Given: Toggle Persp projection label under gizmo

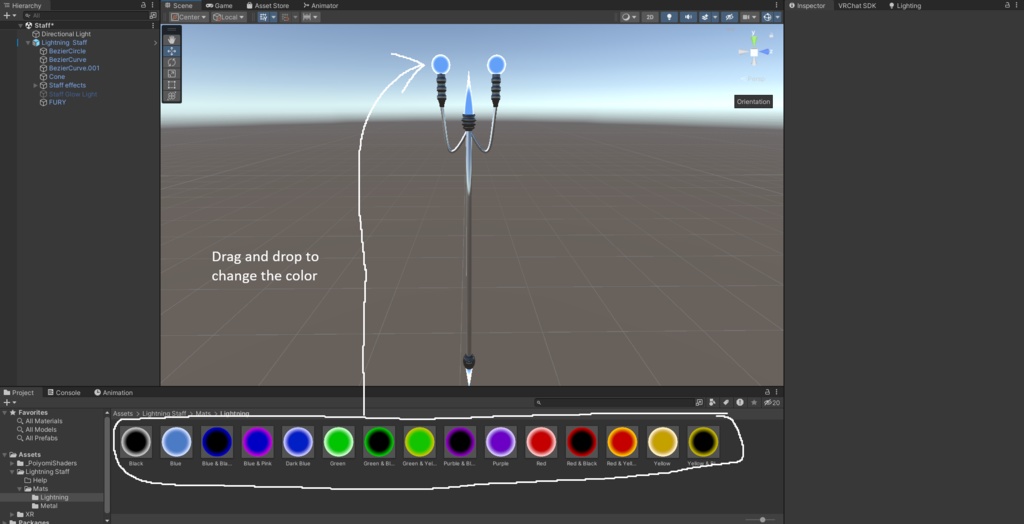Looking at the screenshot, I should pyautogui.click(x=756, y=79).
